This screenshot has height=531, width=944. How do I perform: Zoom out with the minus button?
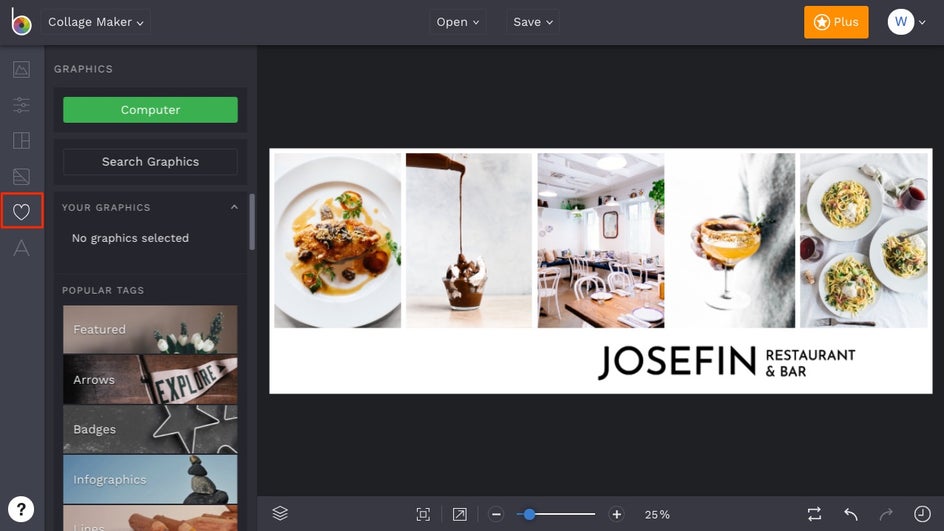click(x=496, y=514)
